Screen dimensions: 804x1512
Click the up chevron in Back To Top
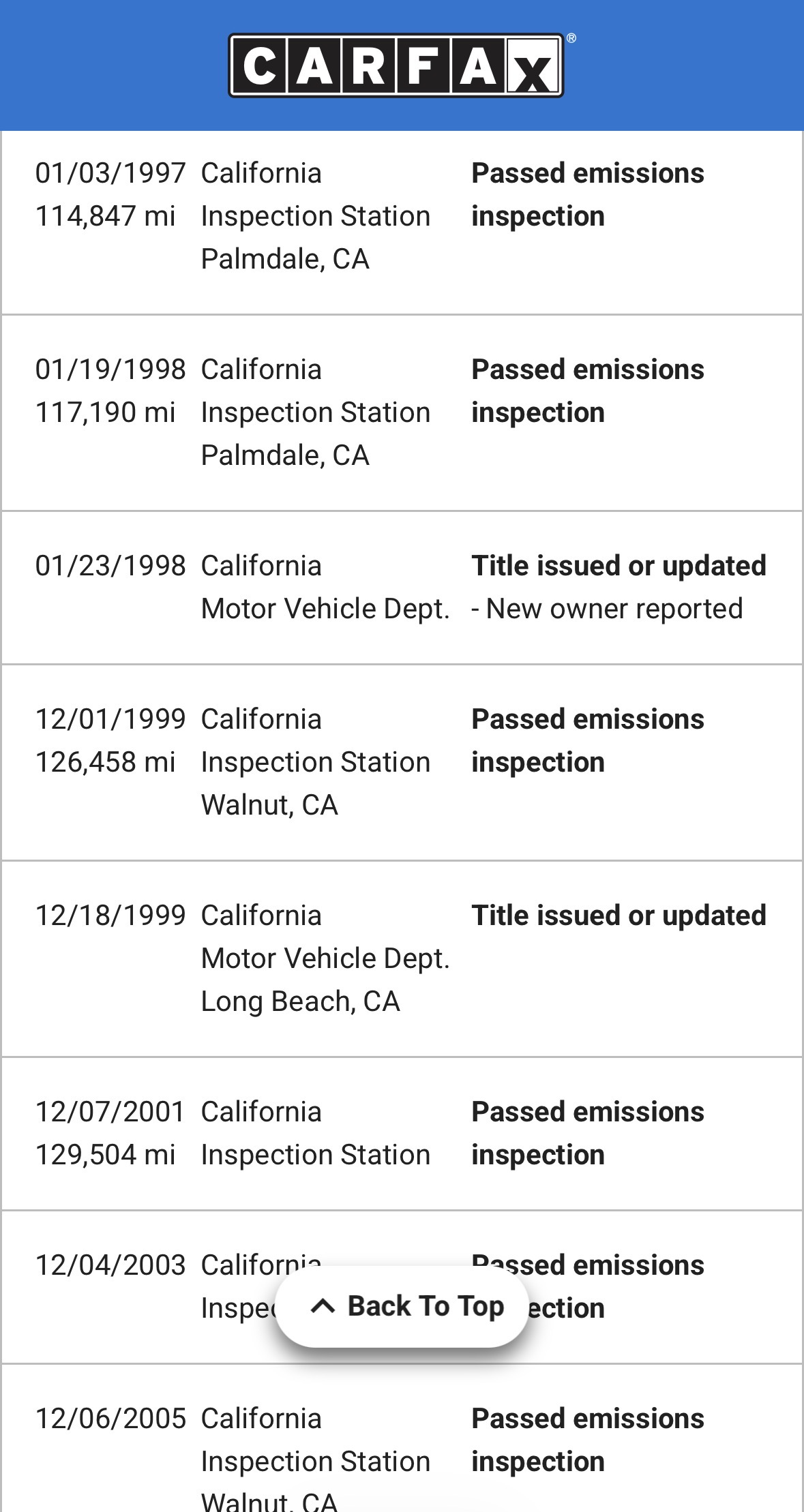(x=323, y=1306)
